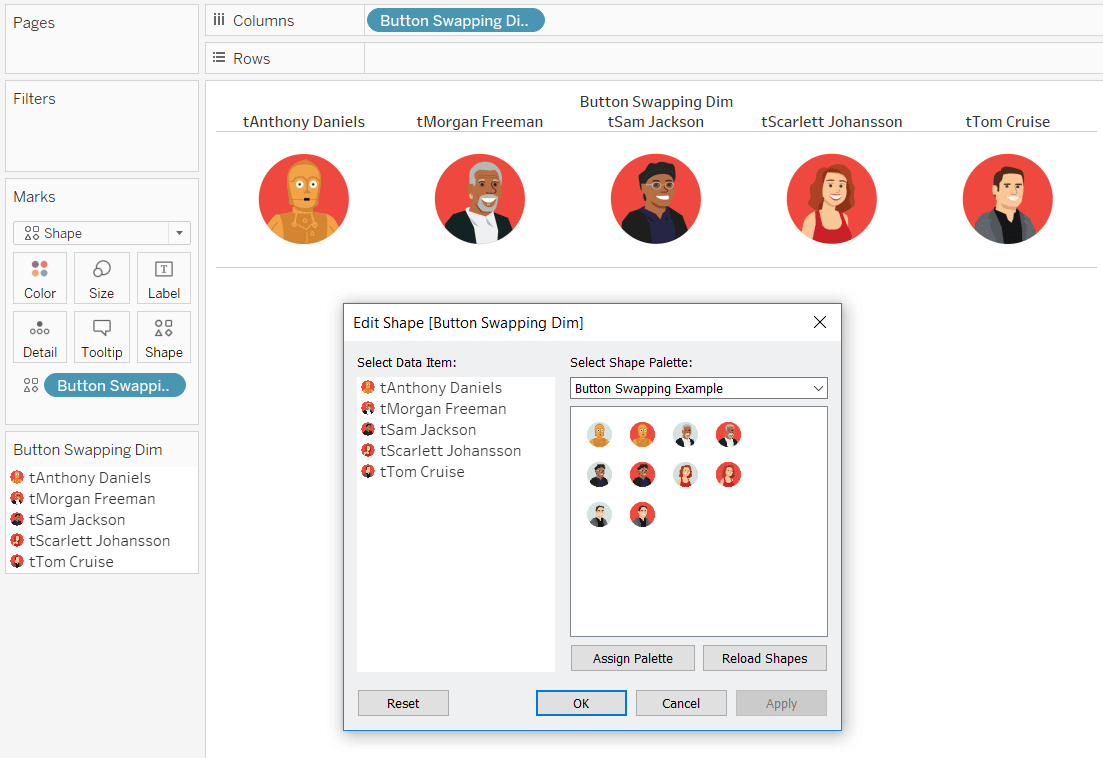Image resolution: width=1103 pixels, height=758 pixels.
Task: Select the red-background Scarlett Johansson palette shape
Action: click(728, 475)
